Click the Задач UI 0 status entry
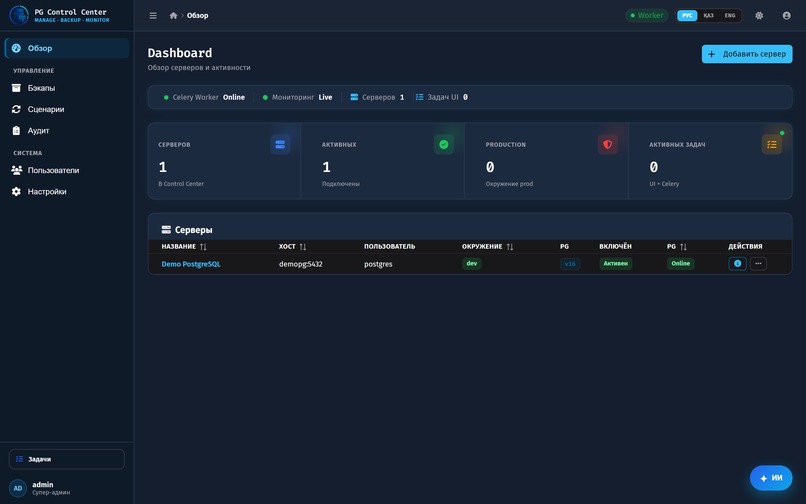The image size is (806, 504). [442, 97]
